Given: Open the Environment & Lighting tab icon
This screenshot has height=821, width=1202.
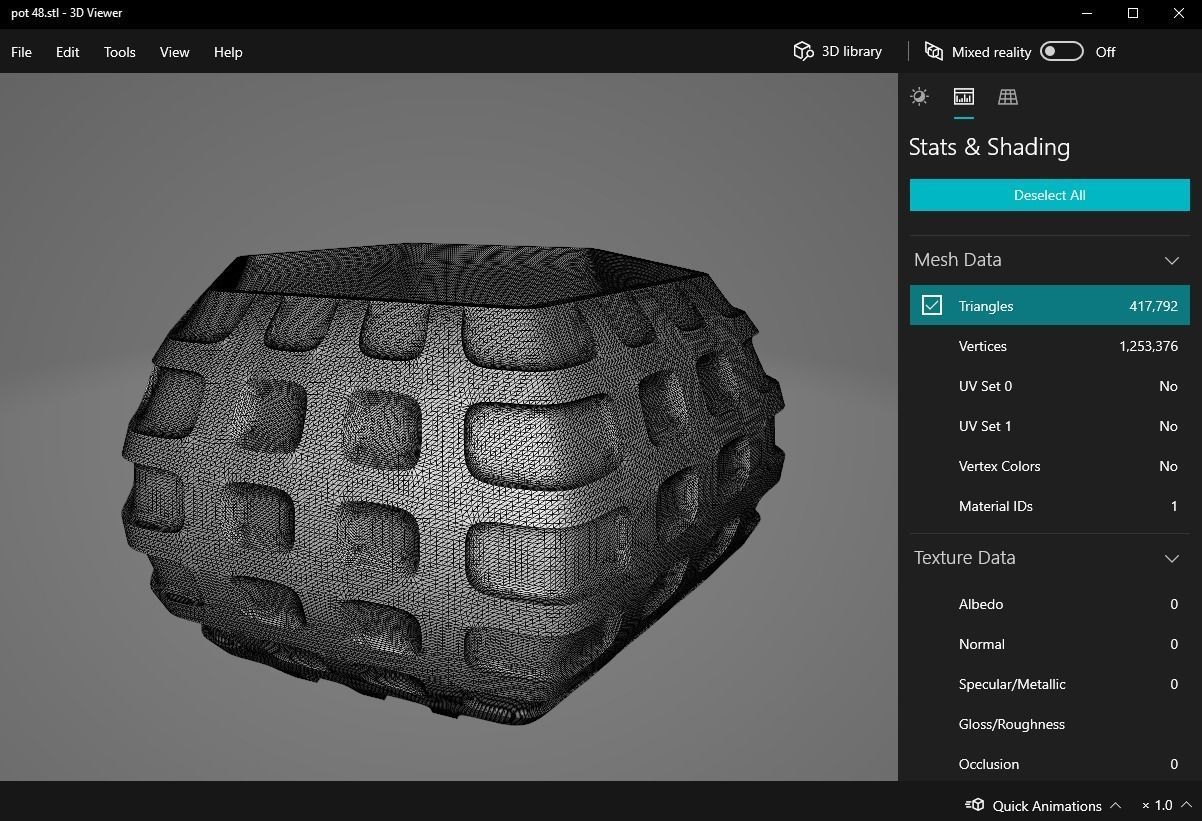Looking at the screenshot, I should (919, 97).
